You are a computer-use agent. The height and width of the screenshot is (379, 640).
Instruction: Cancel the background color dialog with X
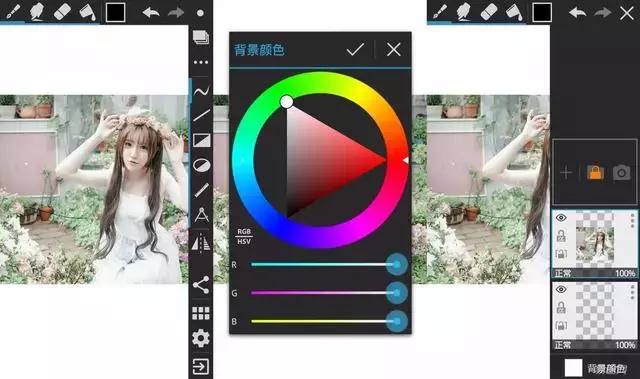click(393, 49)
